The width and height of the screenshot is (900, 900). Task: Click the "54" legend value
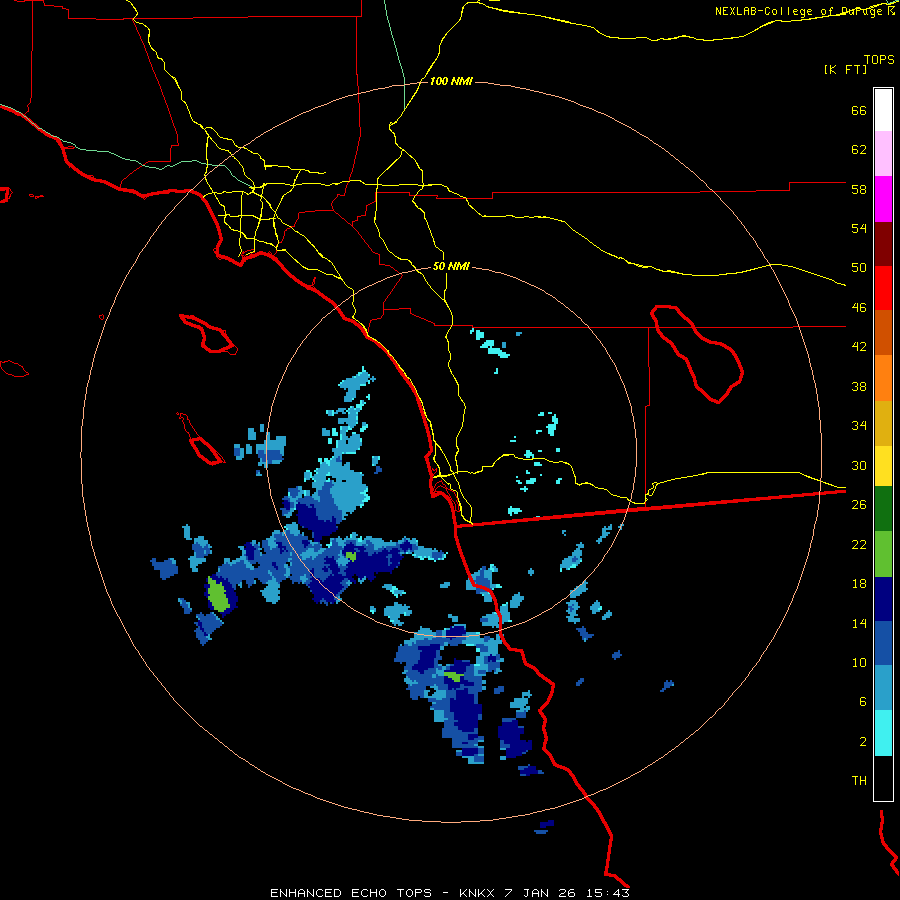[859, 228]
